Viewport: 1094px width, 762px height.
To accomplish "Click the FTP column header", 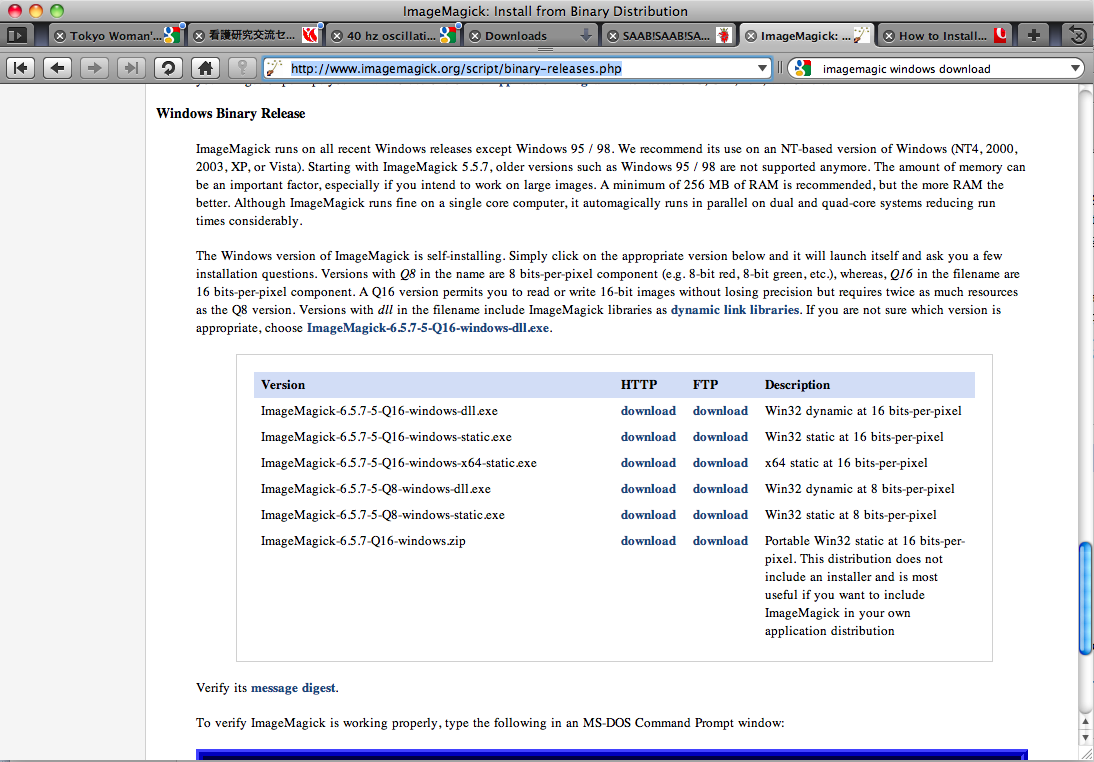I will (x=705, y=384).
